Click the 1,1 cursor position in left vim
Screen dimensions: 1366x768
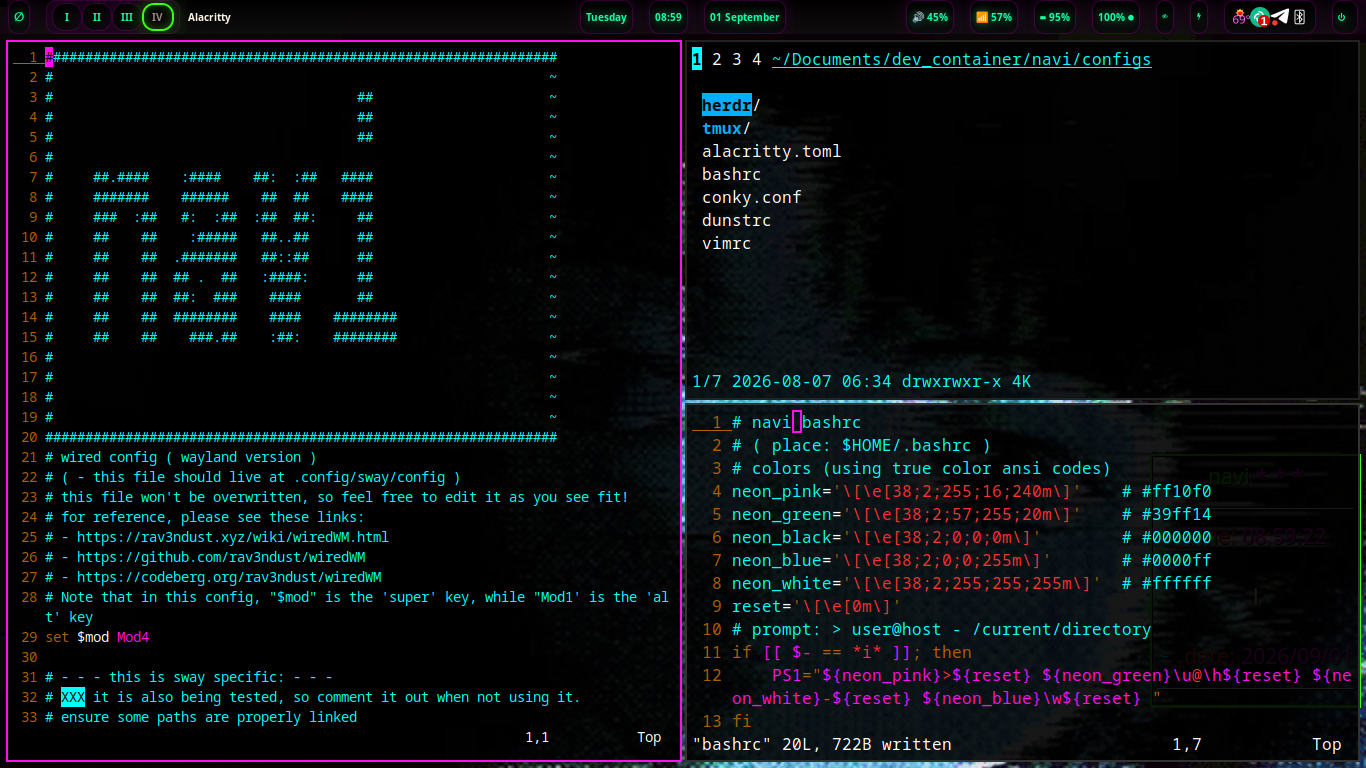[537, 737]
